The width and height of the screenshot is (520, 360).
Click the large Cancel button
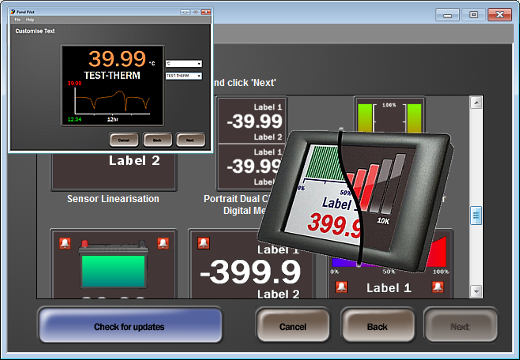point(293,326)
